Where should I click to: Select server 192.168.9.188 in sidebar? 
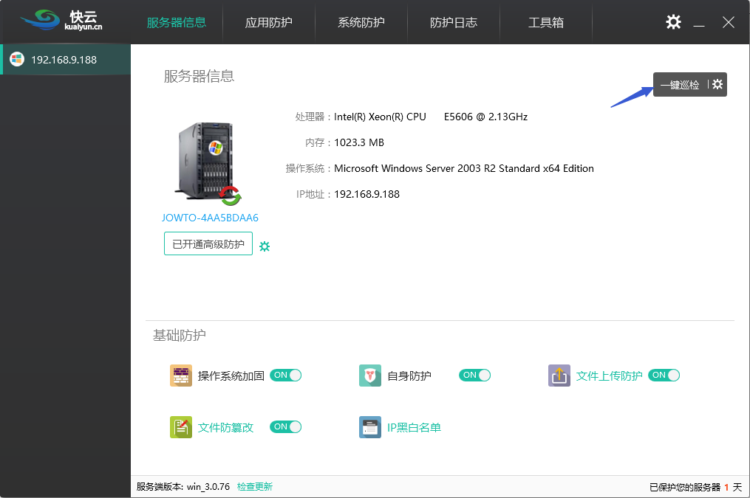(64, 59)
